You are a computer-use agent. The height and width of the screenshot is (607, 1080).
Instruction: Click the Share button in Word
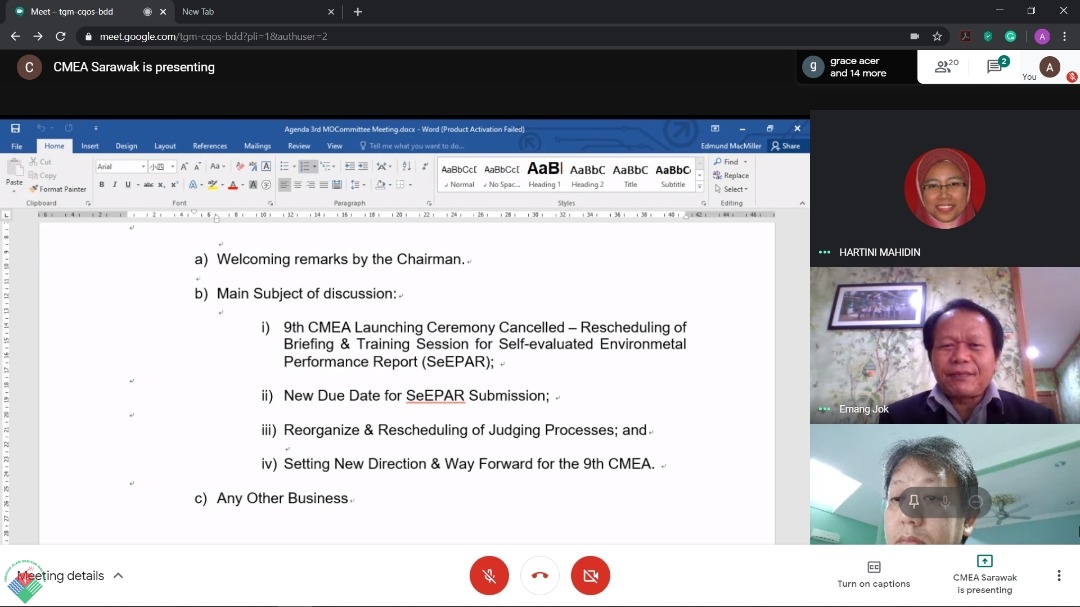(786, 146)
